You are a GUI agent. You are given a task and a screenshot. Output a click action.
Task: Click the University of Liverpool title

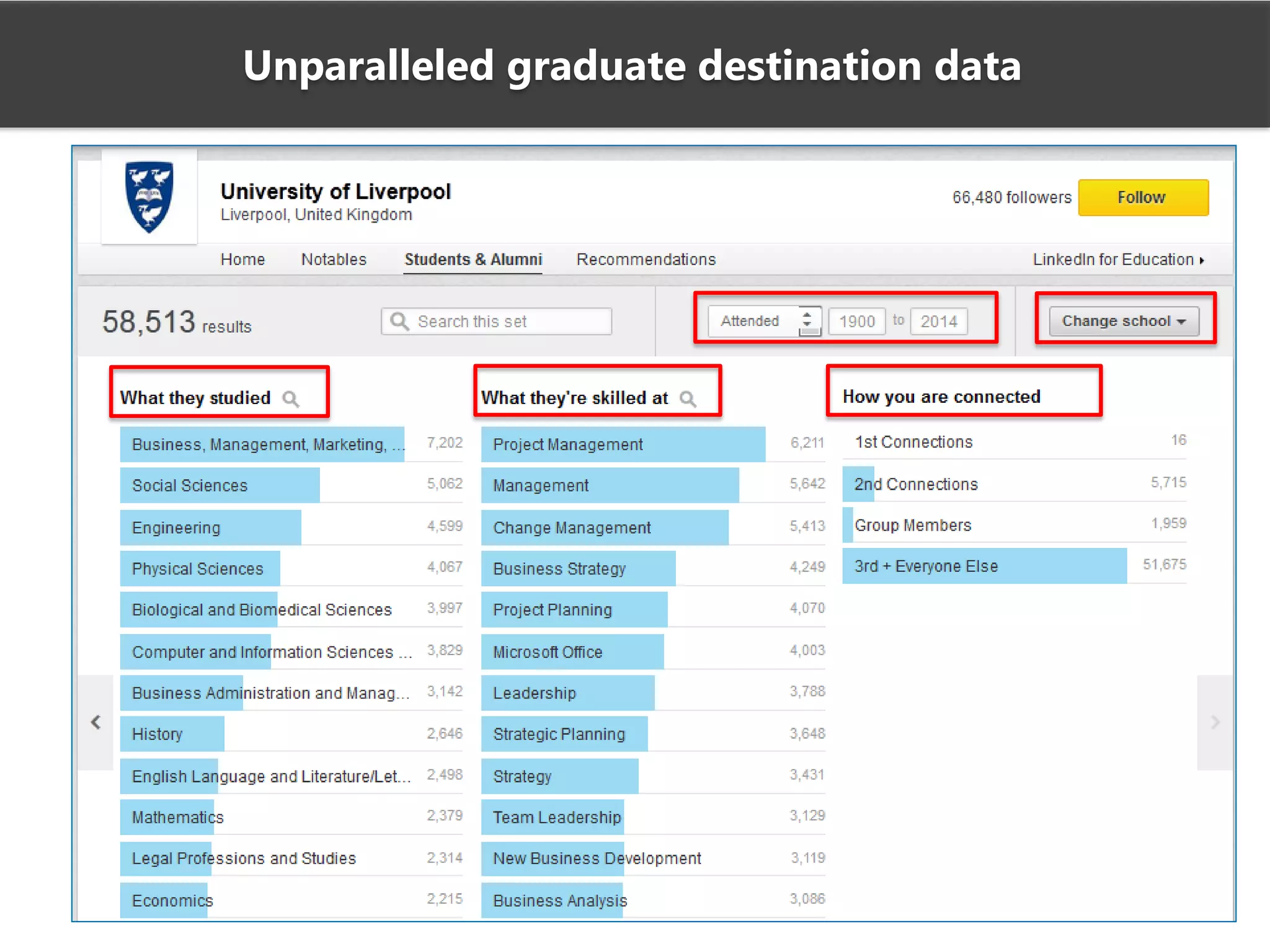[x=335, y=192]
